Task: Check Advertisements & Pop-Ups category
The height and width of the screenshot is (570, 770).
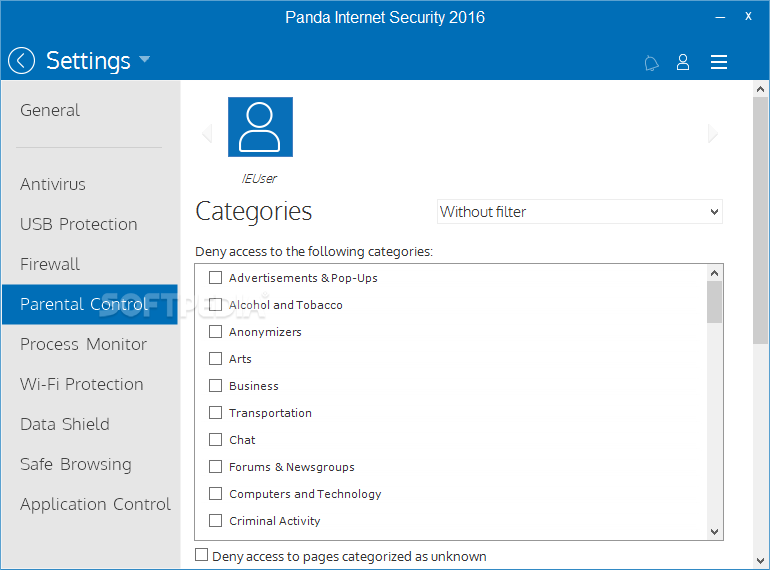Action: click(x=215, y=278)
